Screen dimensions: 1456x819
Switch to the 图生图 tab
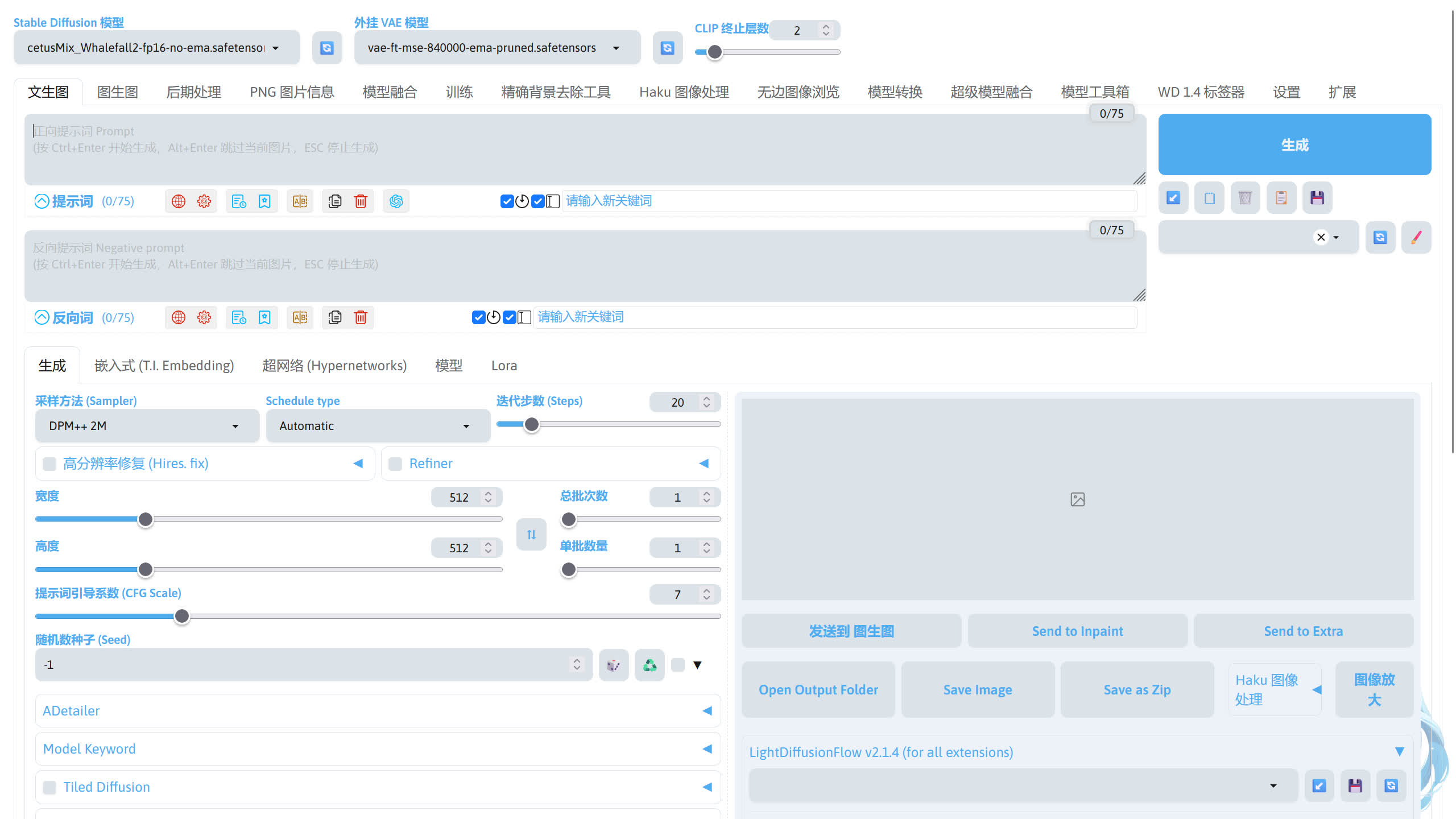(x=117, y=92)
